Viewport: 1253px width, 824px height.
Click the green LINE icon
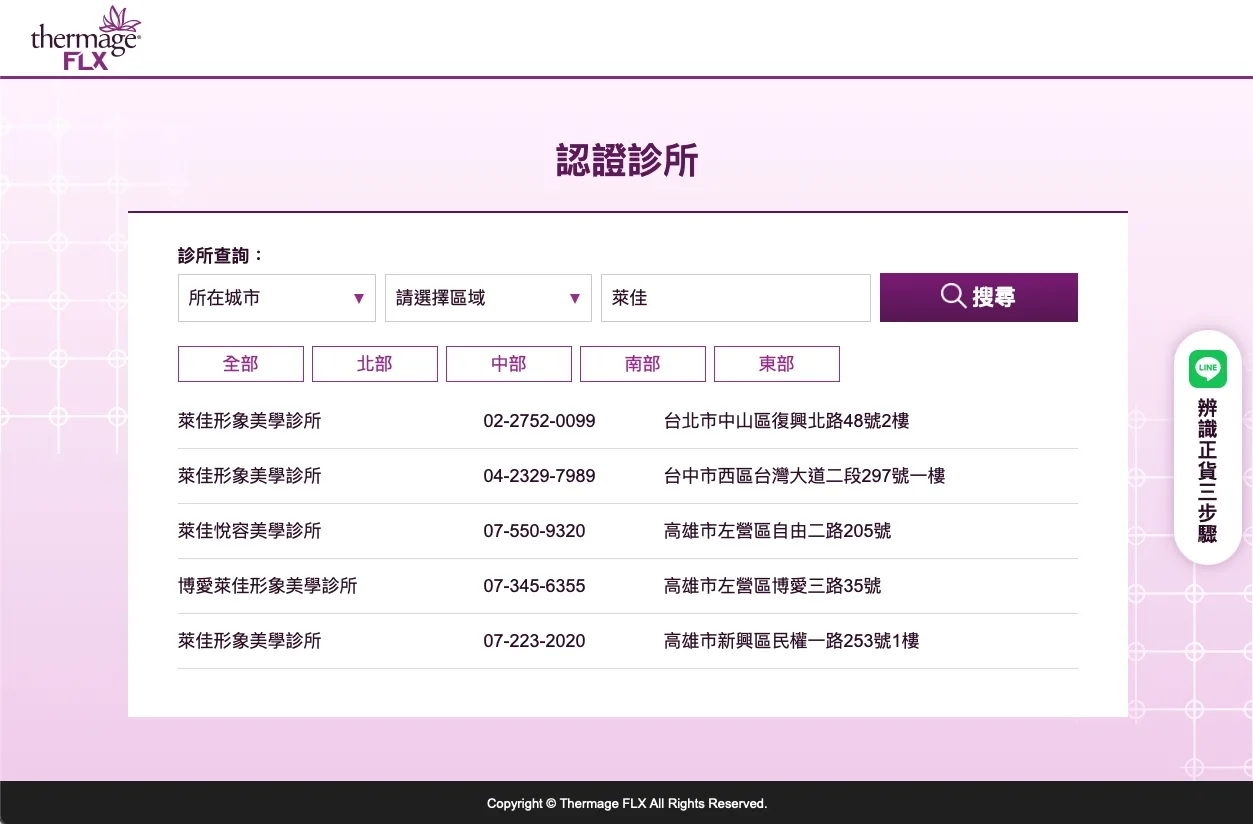(x=1207, y=368)
